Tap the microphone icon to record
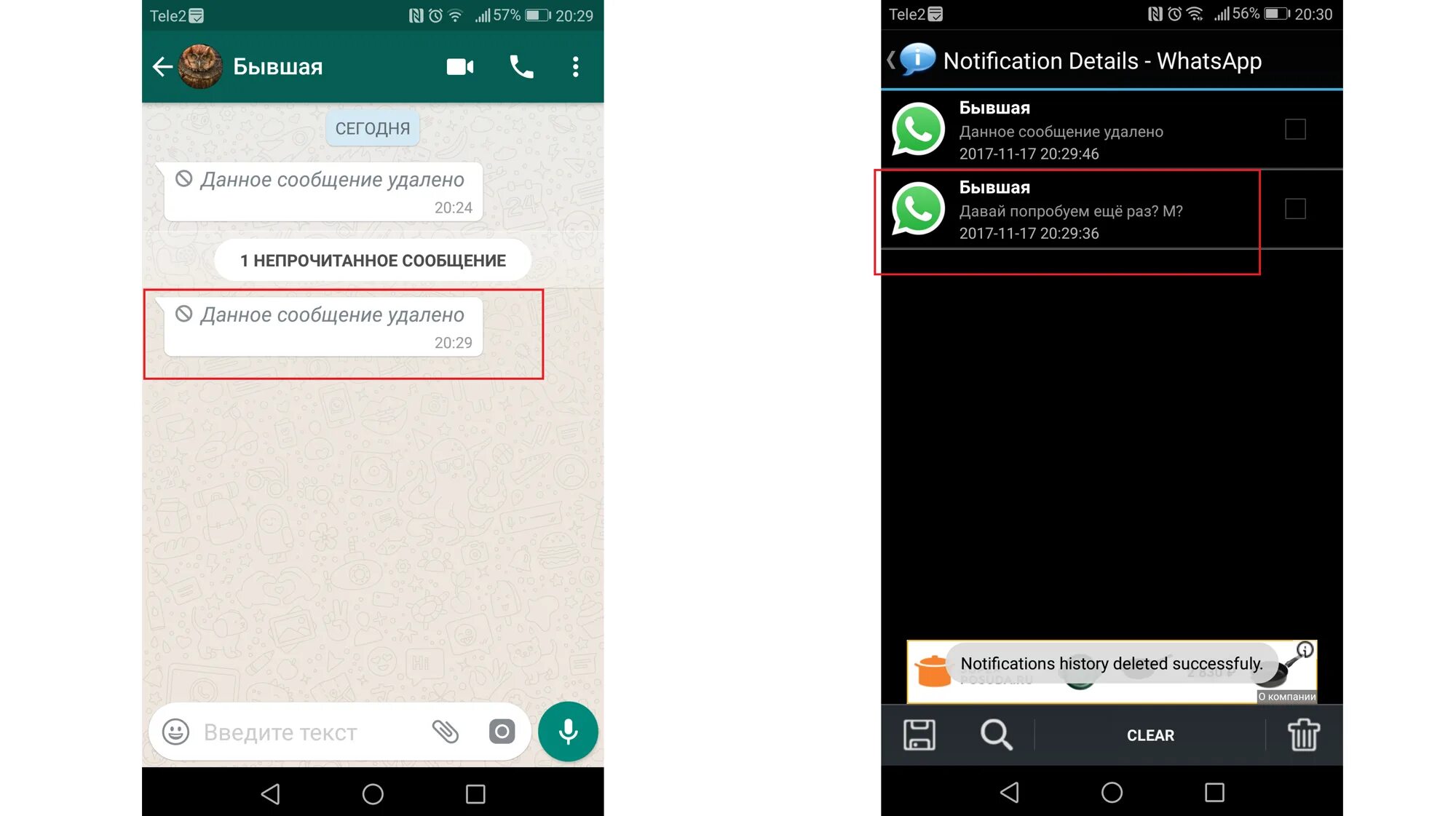 [567, 731]
